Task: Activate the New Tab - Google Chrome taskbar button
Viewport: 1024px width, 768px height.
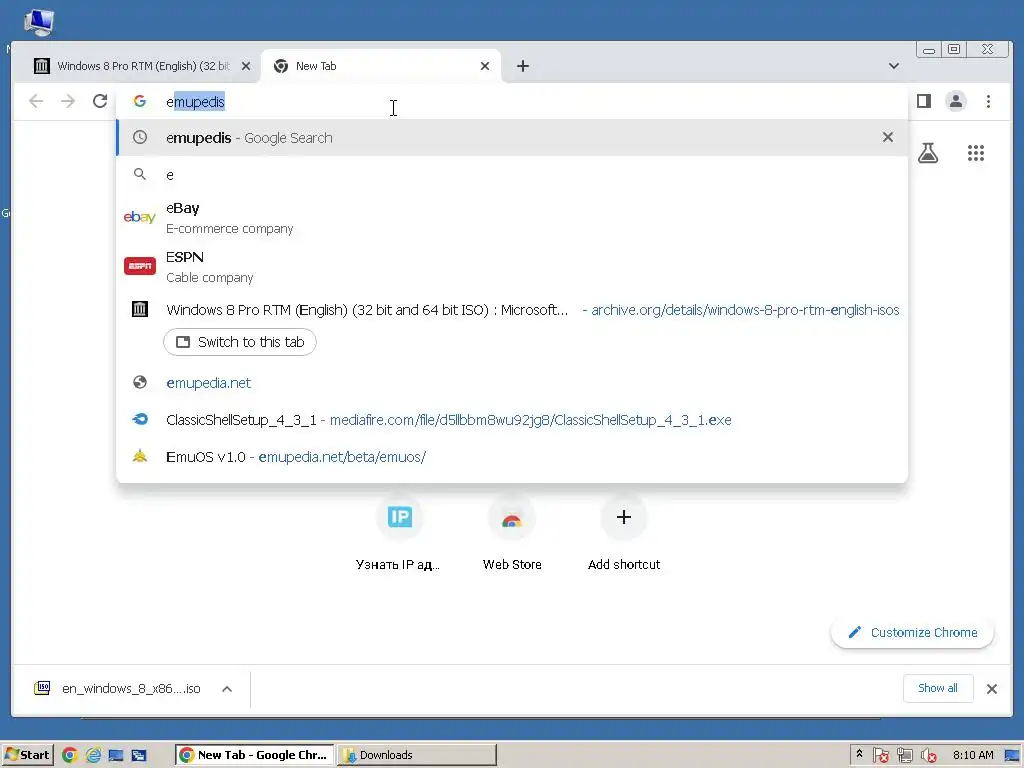Action: click(255, 755)
